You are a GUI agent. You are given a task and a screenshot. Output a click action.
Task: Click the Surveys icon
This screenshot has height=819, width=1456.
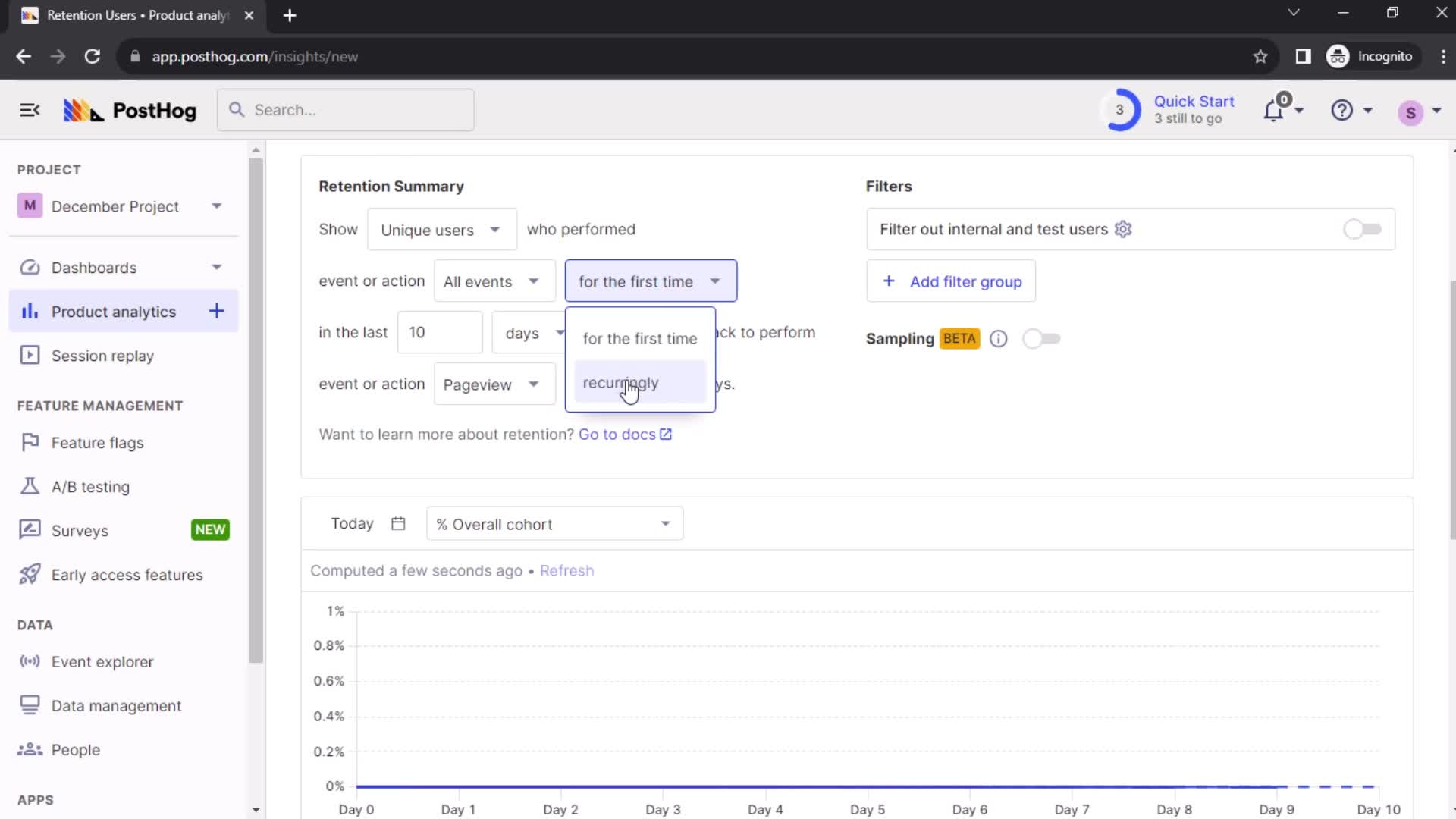click(32, 530)
